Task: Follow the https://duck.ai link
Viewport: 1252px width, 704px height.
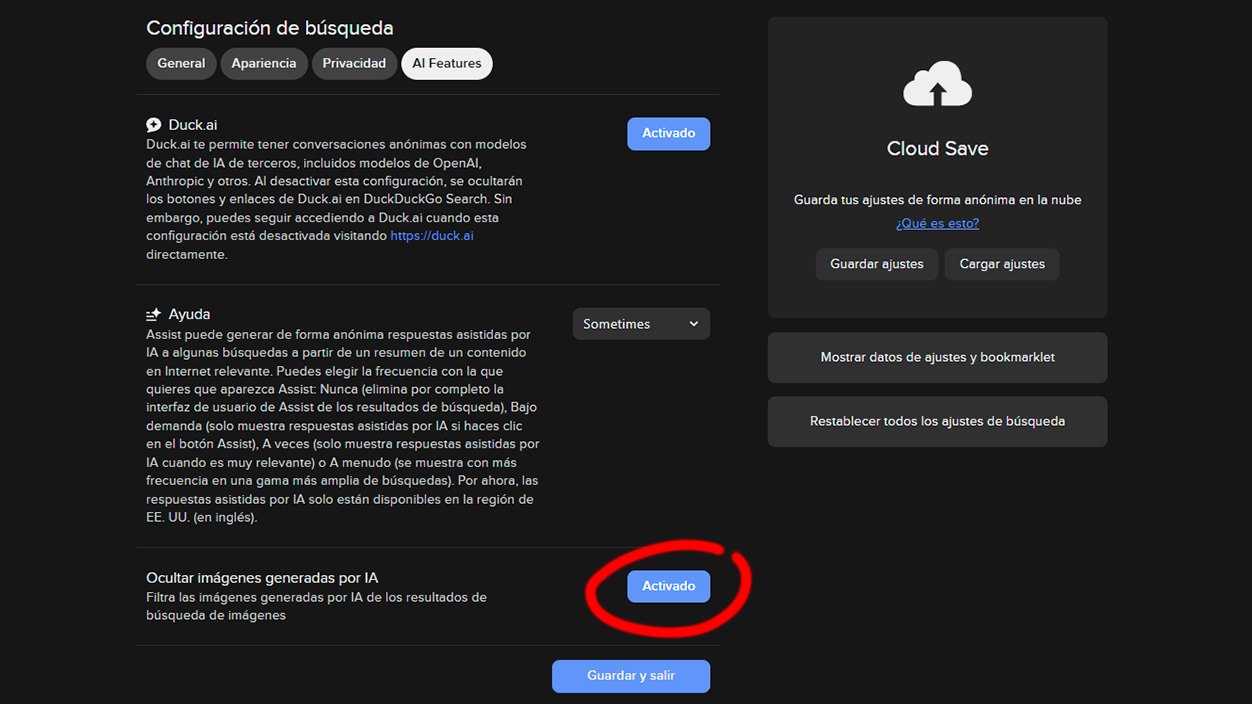Action: (x=432, y=236)
